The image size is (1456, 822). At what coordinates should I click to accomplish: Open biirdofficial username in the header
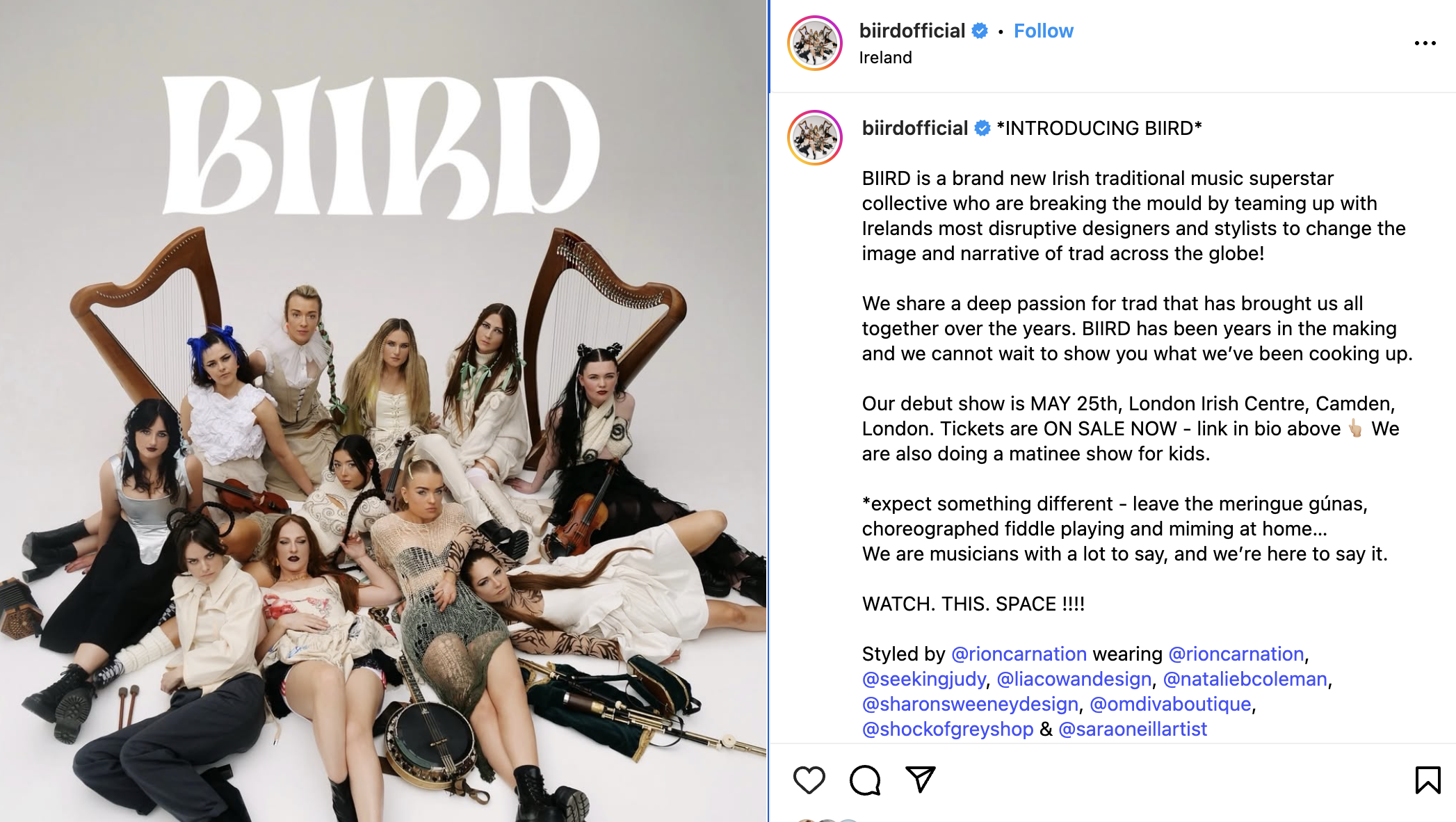point(912,31)
